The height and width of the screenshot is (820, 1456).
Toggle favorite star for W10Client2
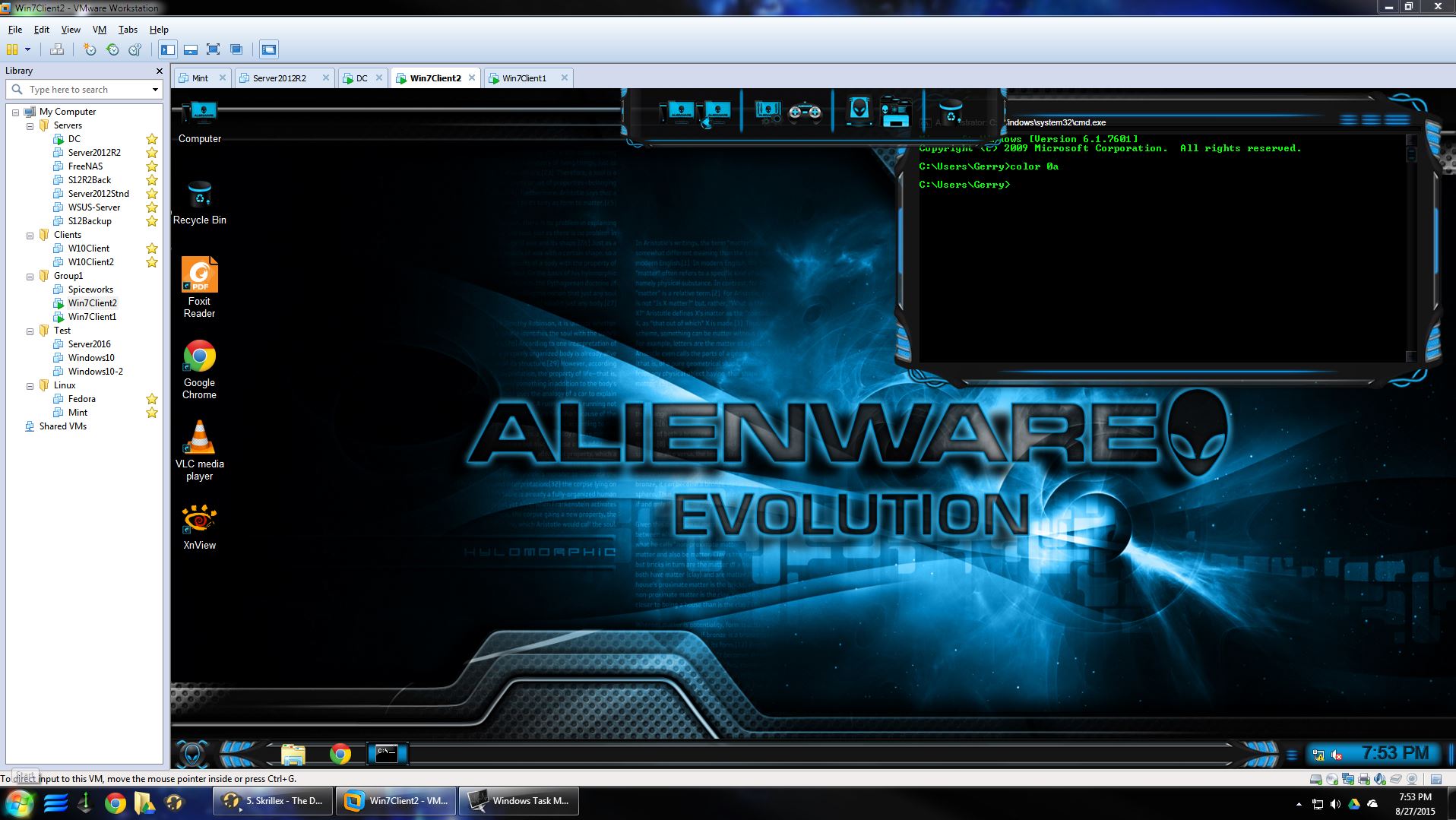coord(152,262)
